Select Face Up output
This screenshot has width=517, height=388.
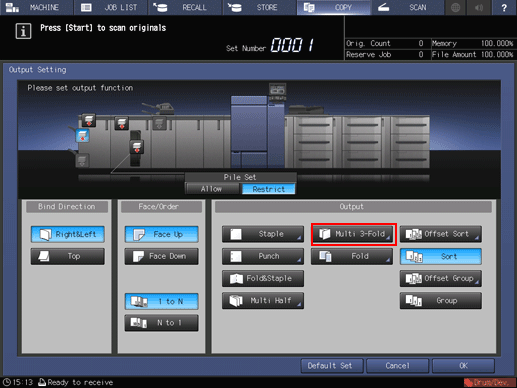(x=161, y=234)
